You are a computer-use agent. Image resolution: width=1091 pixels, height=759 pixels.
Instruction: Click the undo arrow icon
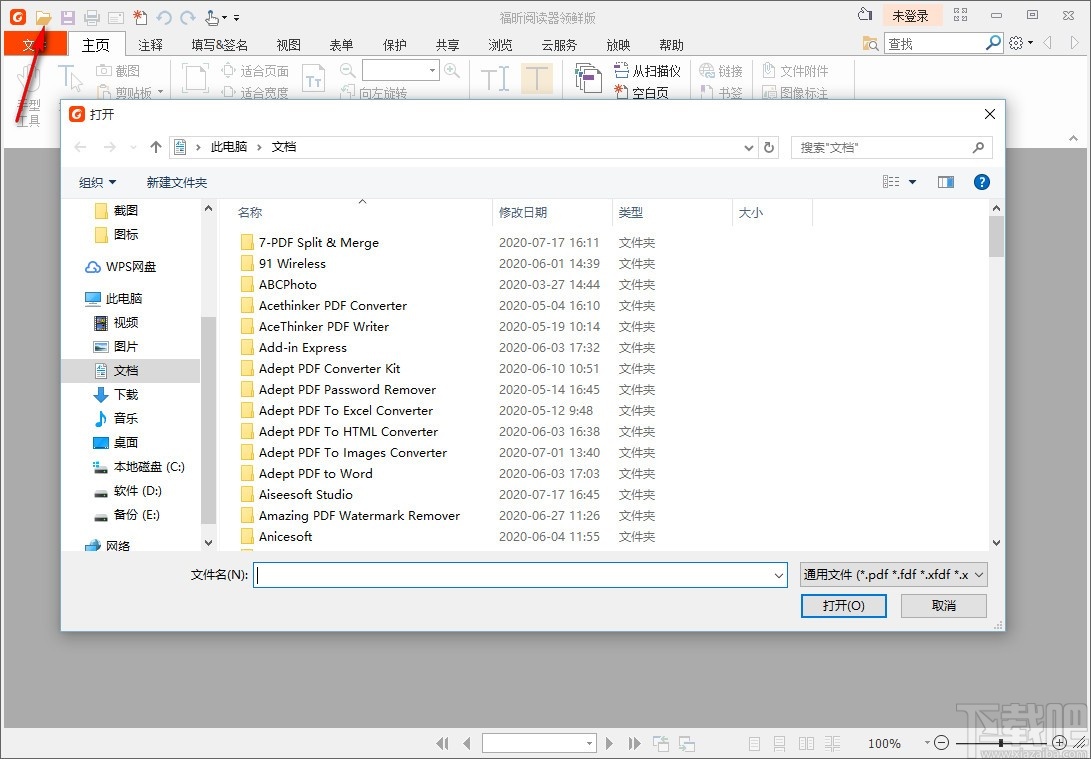163,17
